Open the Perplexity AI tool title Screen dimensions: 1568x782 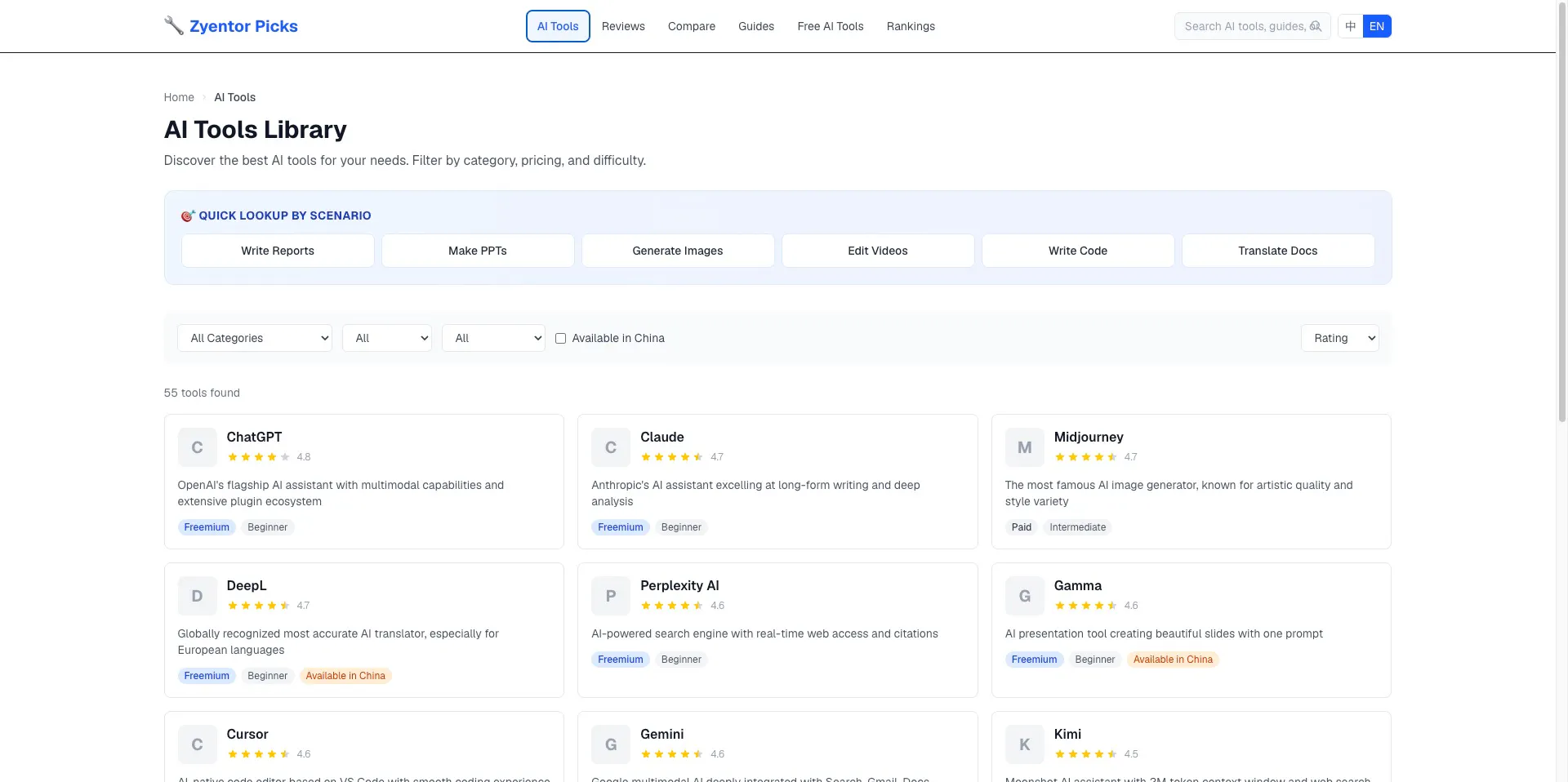pyautogui.click(x=679, y=585)
